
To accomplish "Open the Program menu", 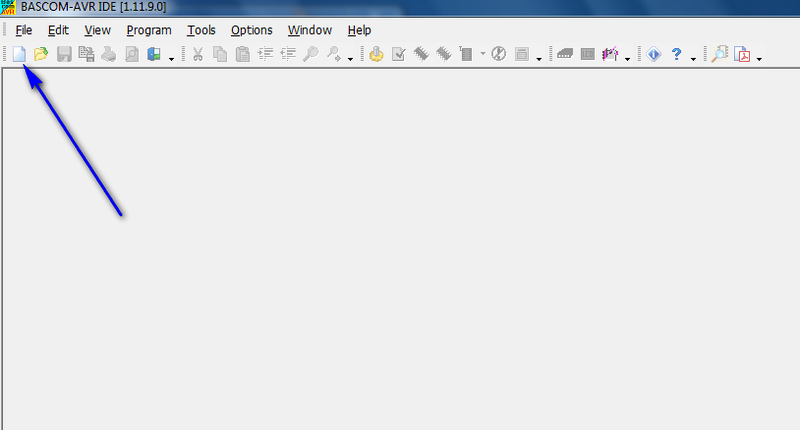I will [x=149, y=30].
